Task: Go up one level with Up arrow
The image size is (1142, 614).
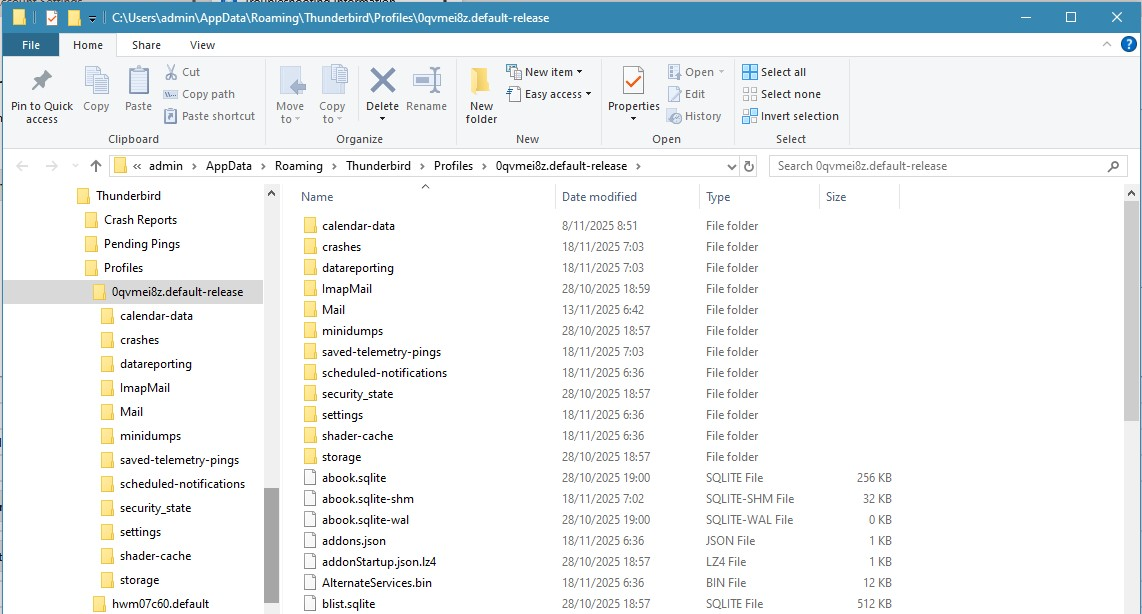Action: pos(96,166)
